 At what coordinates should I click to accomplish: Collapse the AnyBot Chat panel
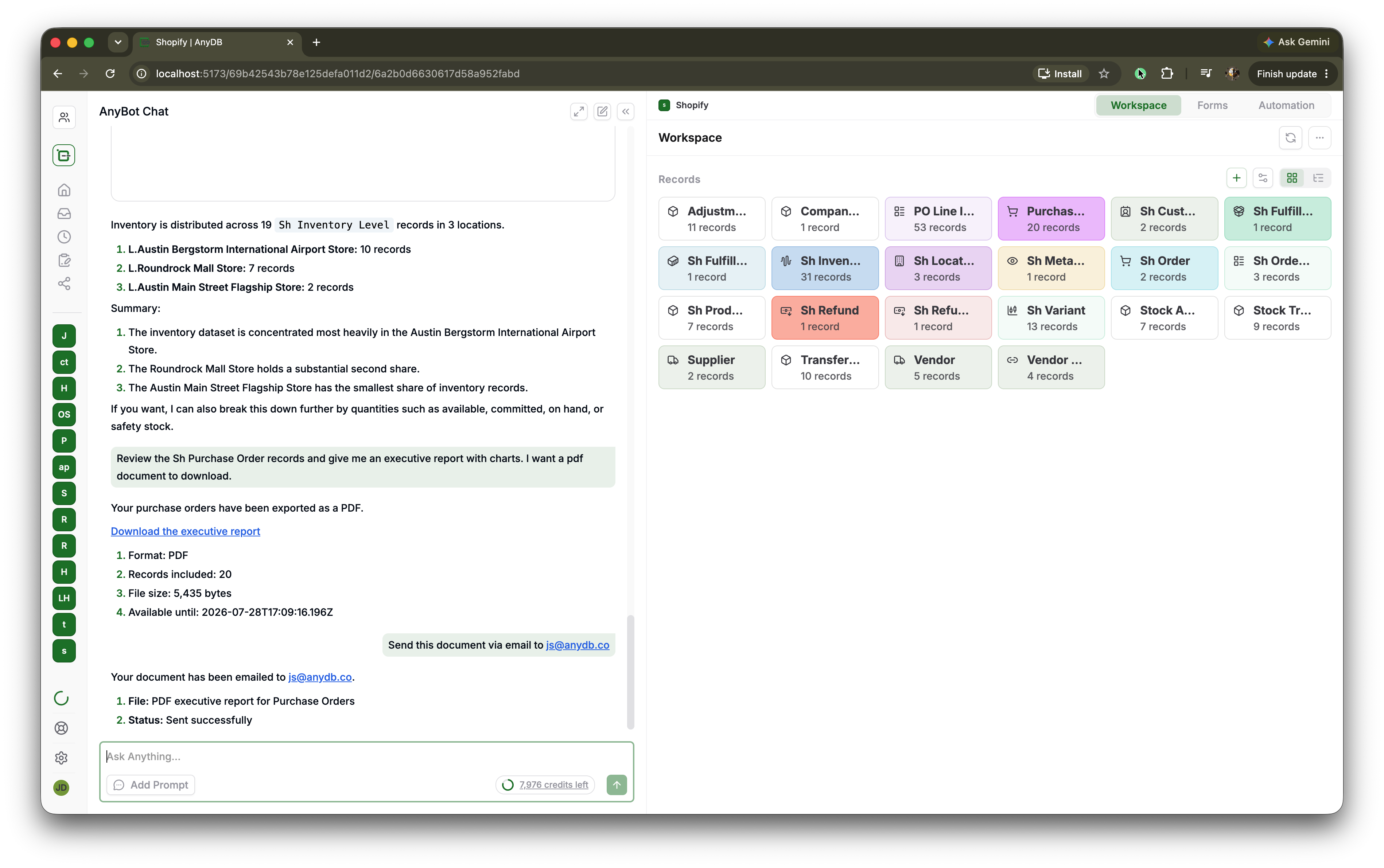[625, 112]
